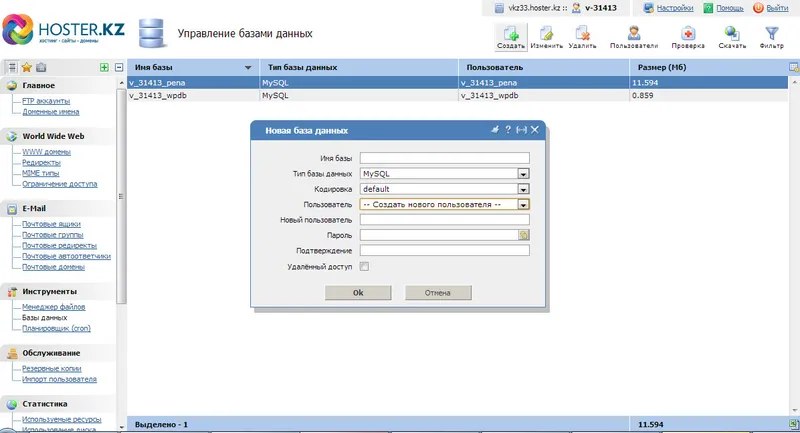The width and height of the screenshot is (800, 433).
Task: Select the v_31413_wpdb database row
Action: point(458,95)
